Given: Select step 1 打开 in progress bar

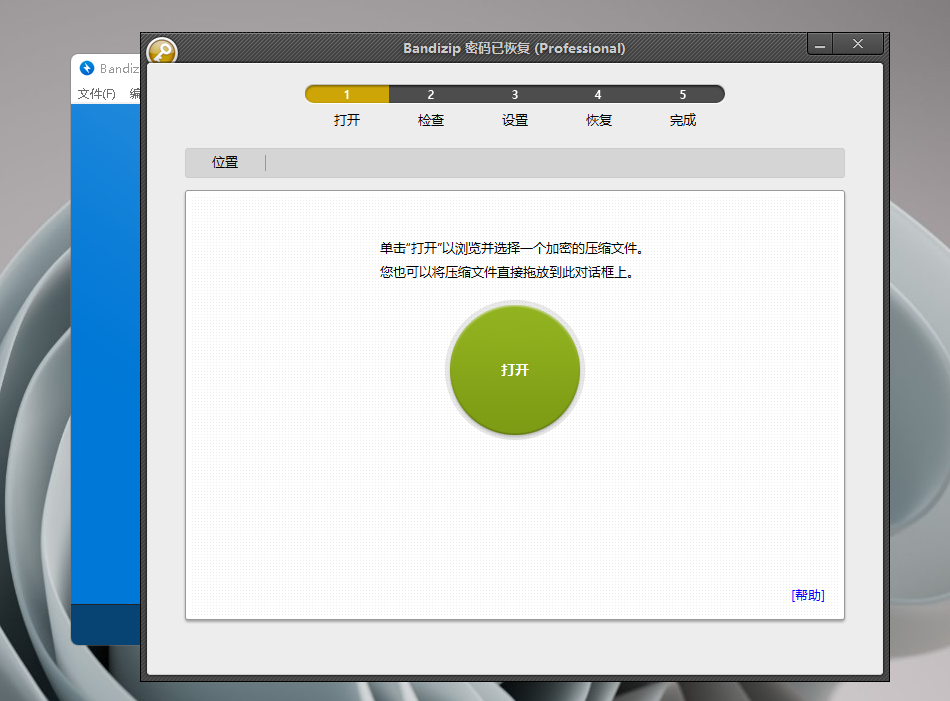Looking at the screenshot, I should 347,95.
